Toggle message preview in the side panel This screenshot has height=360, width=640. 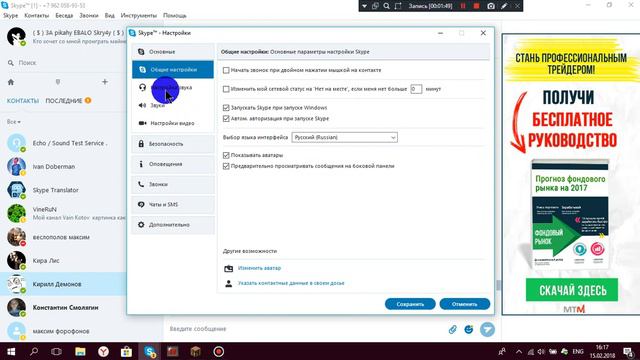pos(226,166)
